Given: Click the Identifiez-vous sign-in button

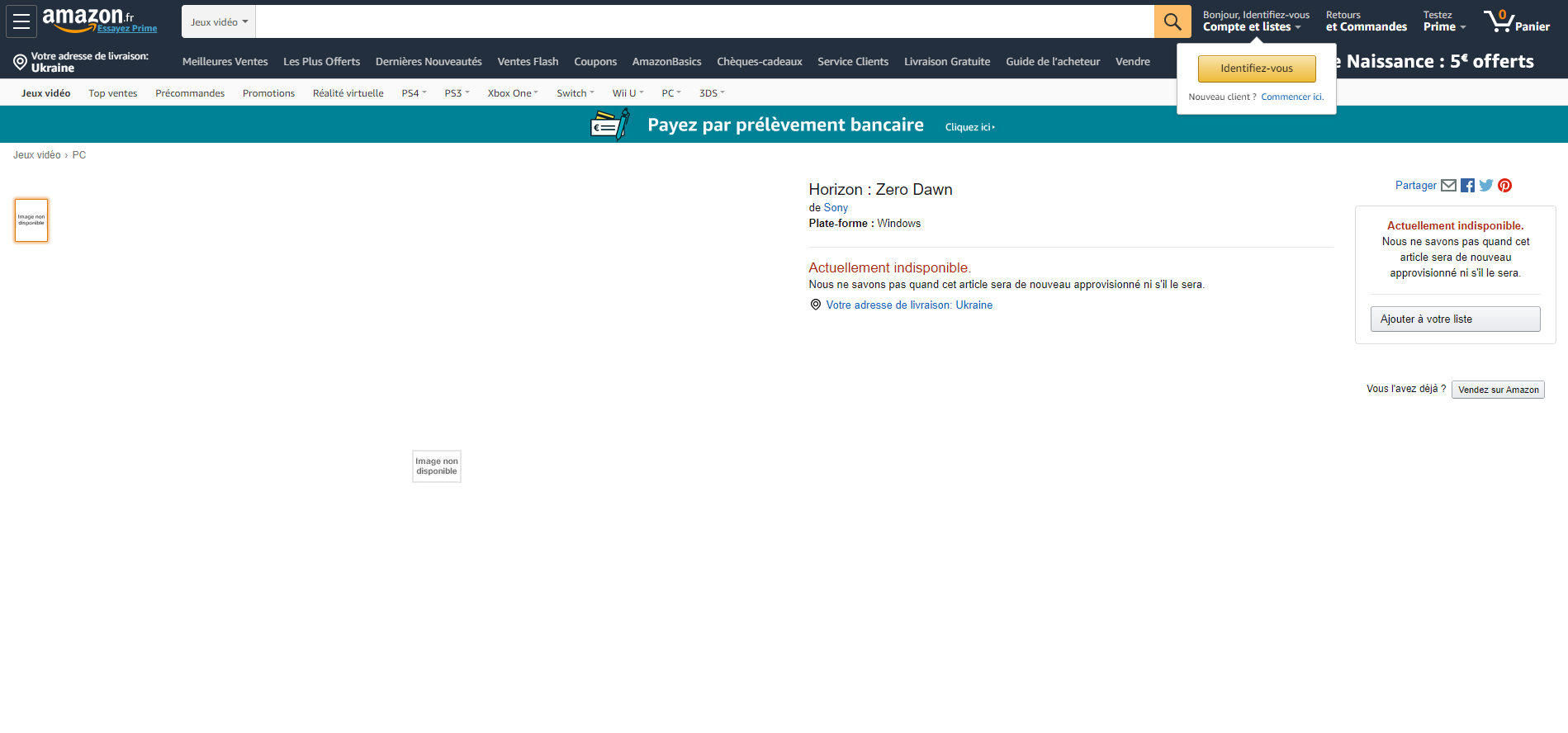Looking at the screenshot, I should 1256,69.
